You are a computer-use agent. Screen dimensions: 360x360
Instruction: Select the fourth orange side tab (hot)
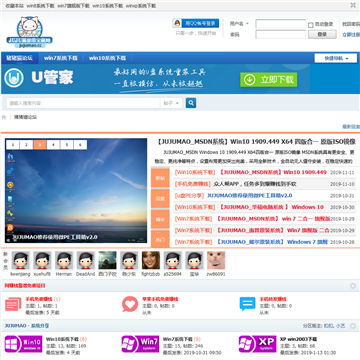[x=160, y=239]
